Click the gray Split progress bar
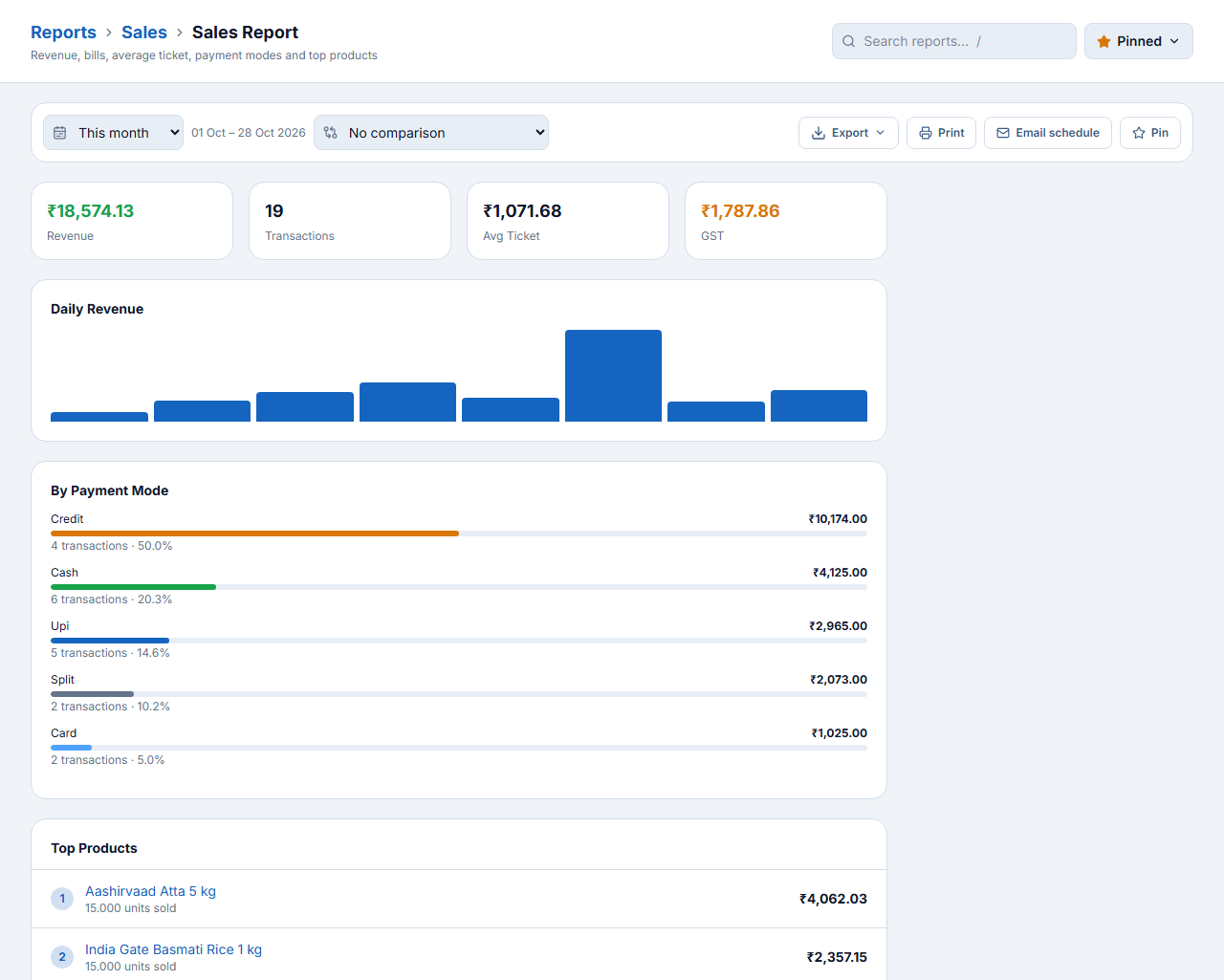The height and width of the screenshot is (980, 1224). coord(92,694)
